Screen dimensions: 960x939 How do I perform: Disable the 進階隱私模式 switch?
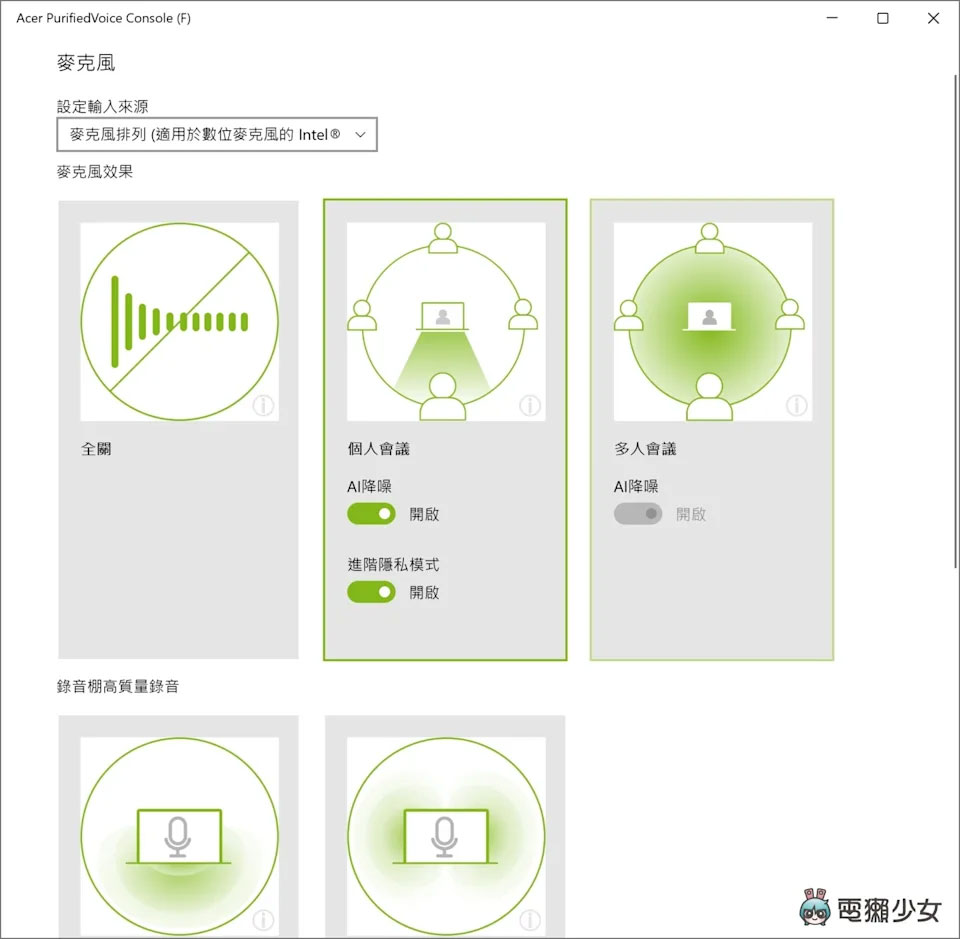coord(372,592)
